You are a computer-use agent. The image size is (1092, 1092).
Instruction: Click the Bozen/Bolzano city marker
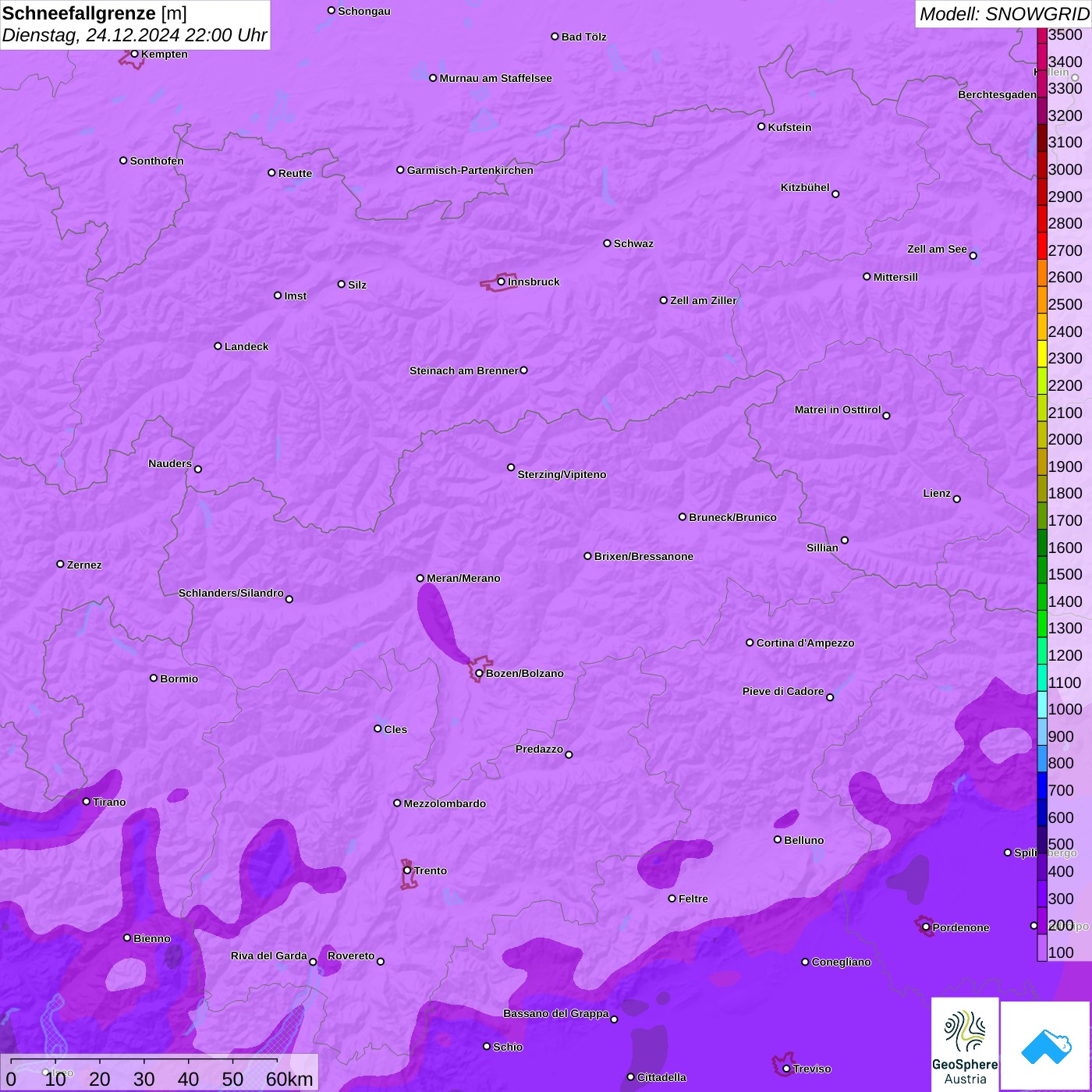480,673
